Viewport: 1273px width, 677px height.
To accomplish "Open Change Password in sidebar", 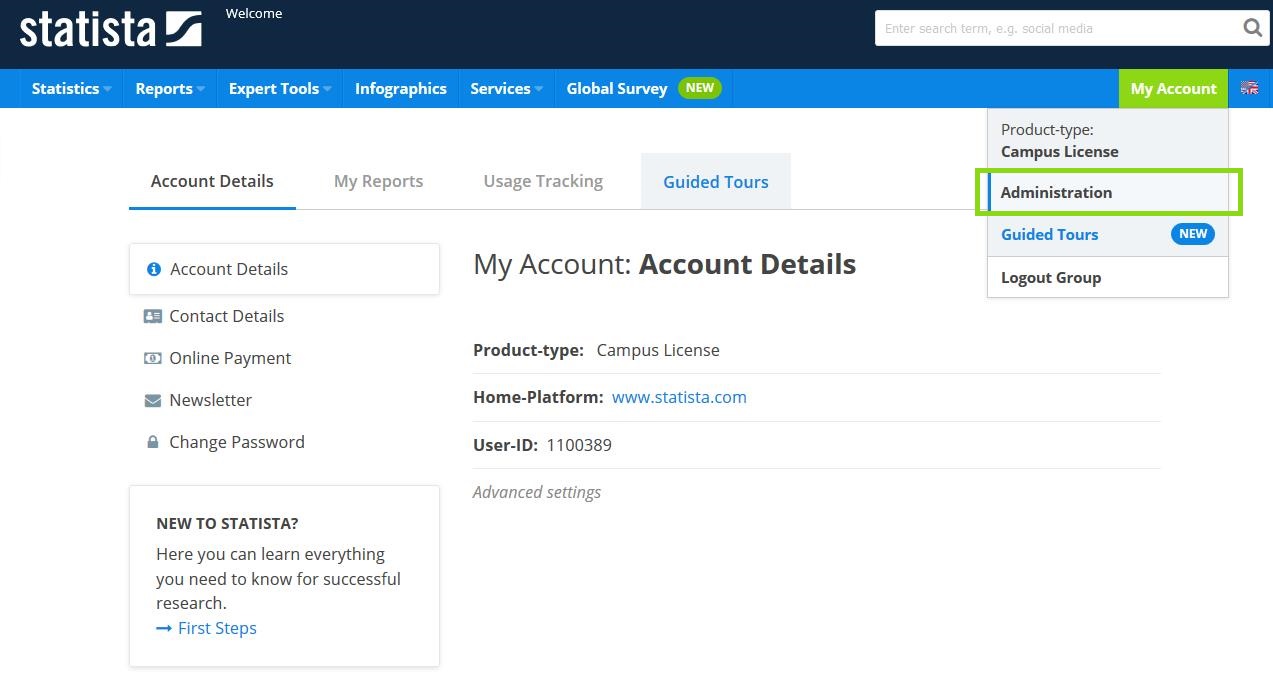I will click(x=237, y=442).
